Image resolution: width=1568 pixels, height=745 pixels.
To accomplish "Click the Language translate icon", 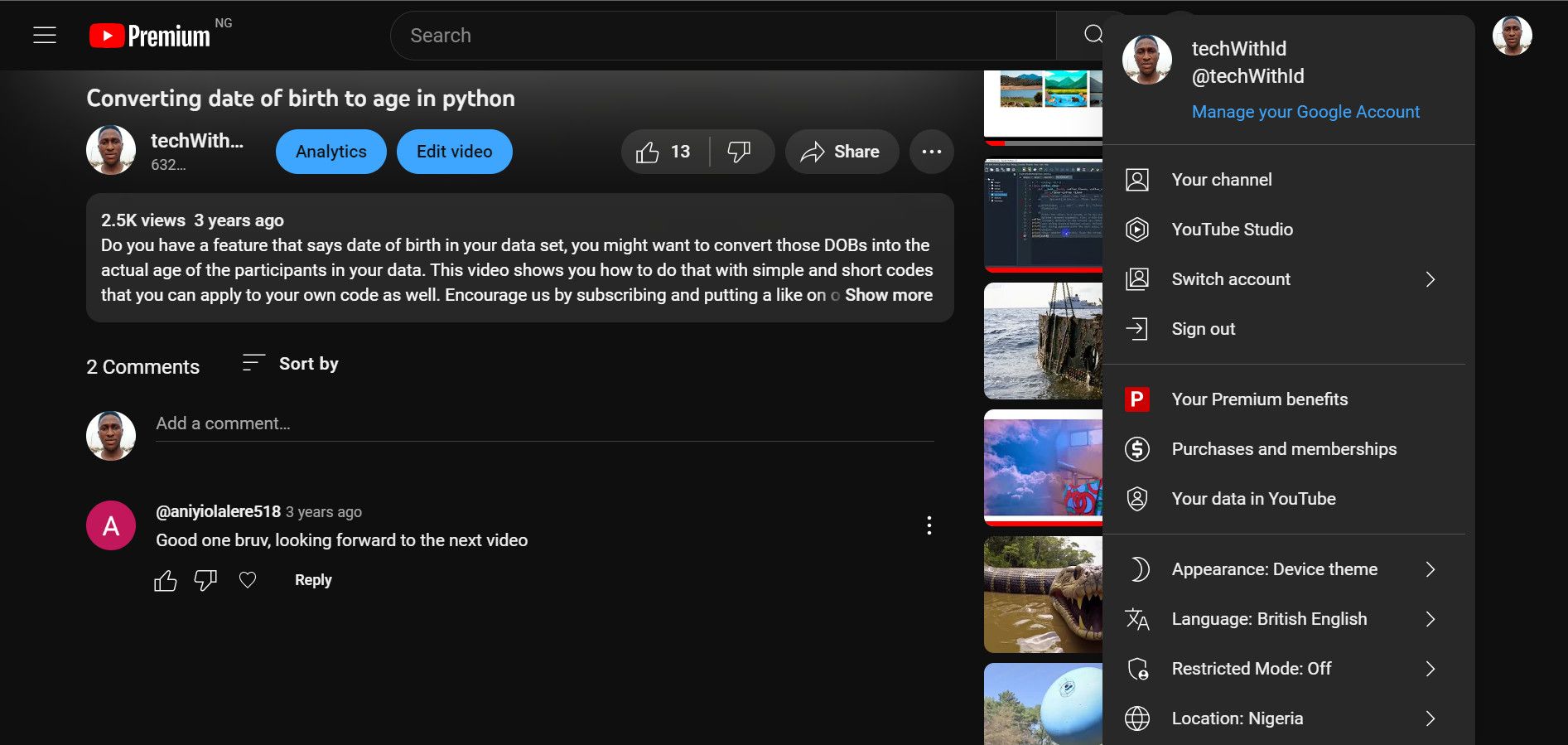I will 1137,619.
